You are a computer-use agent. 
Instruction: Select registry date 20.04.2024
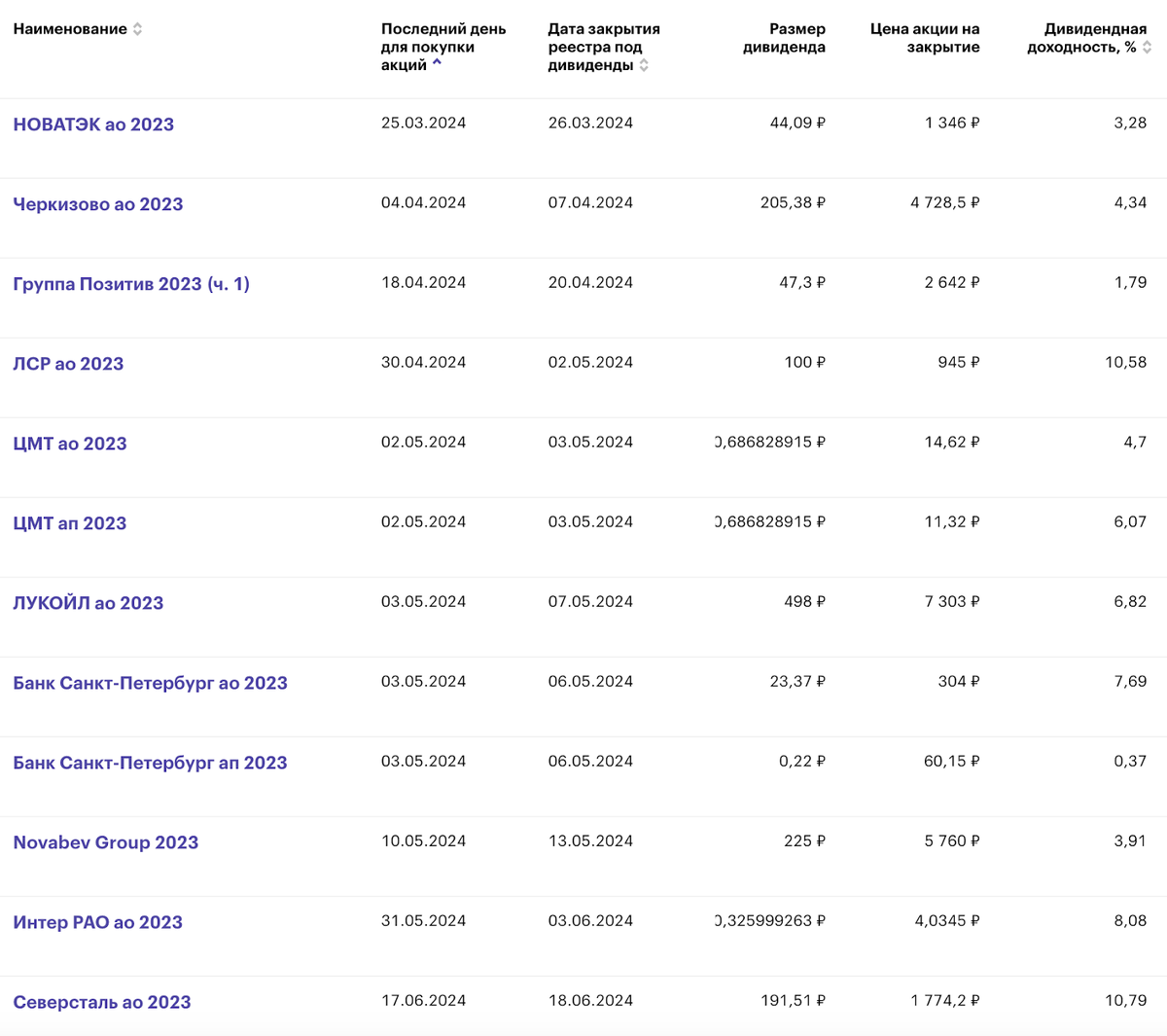(590, 282)
